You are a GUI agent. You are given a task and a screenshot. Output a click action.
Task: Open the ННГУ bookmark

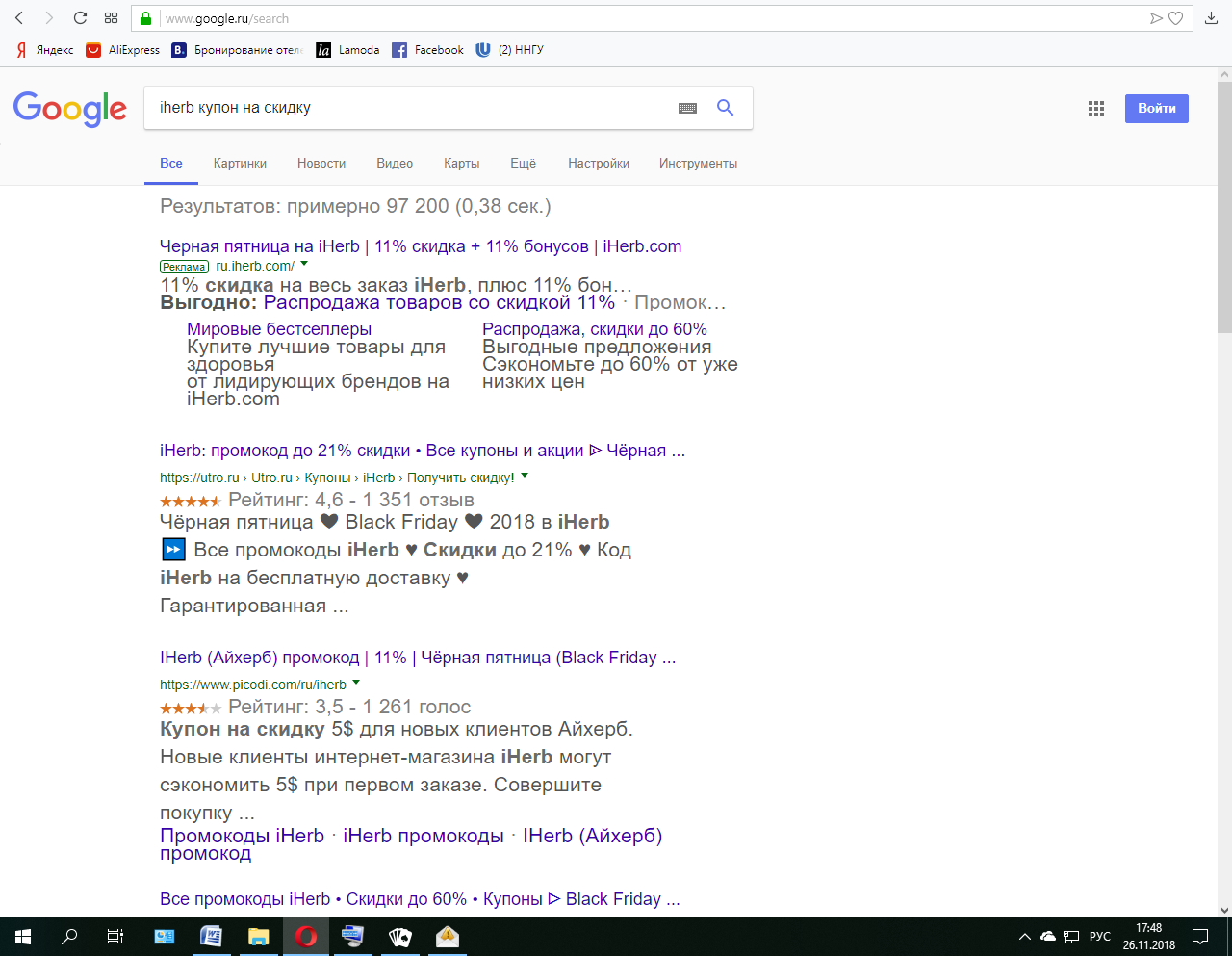click(x=509, y=50)
